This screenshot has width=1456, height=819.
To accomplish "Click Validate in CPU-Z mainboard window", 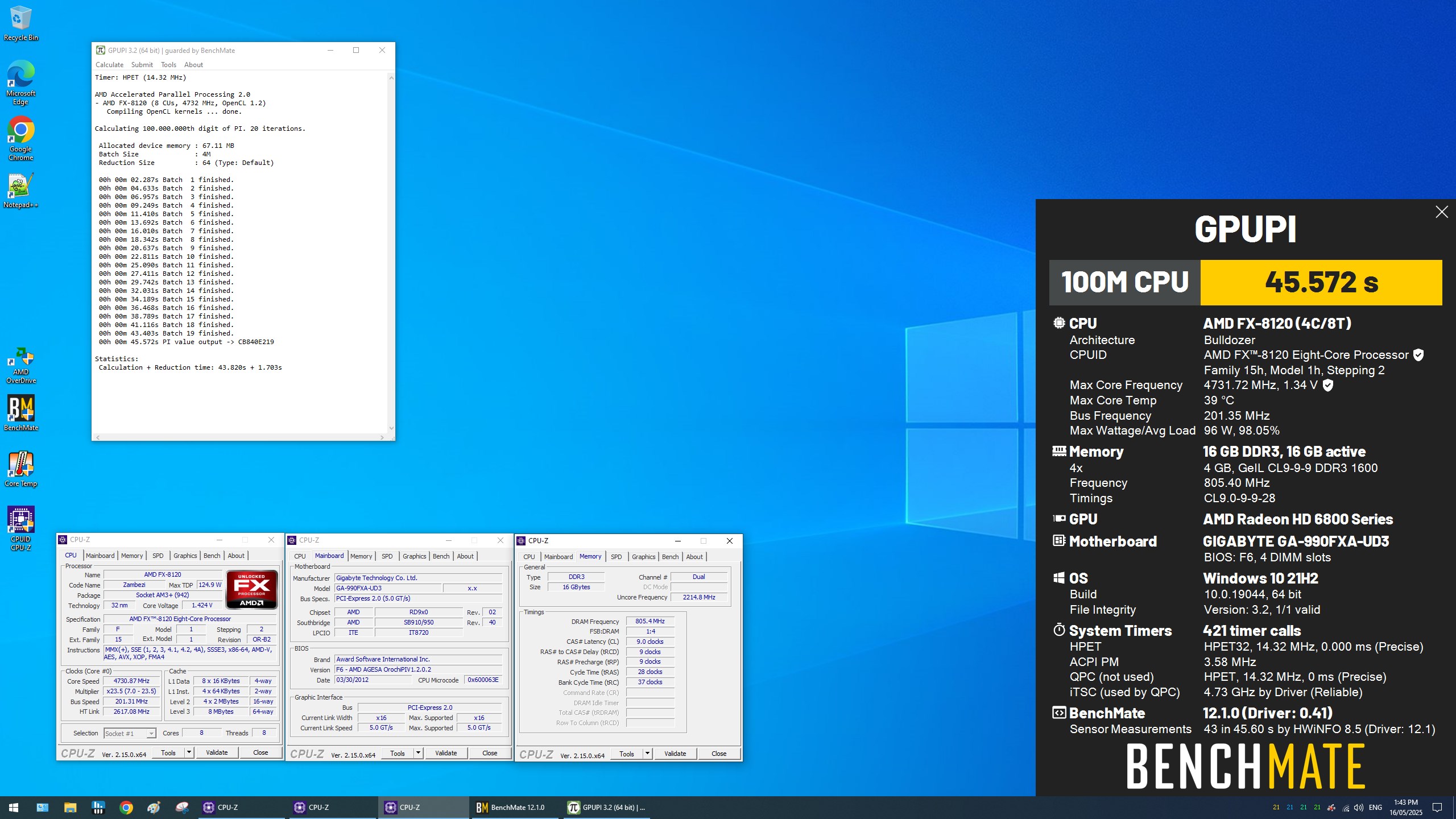I will (x=446, y=753).
